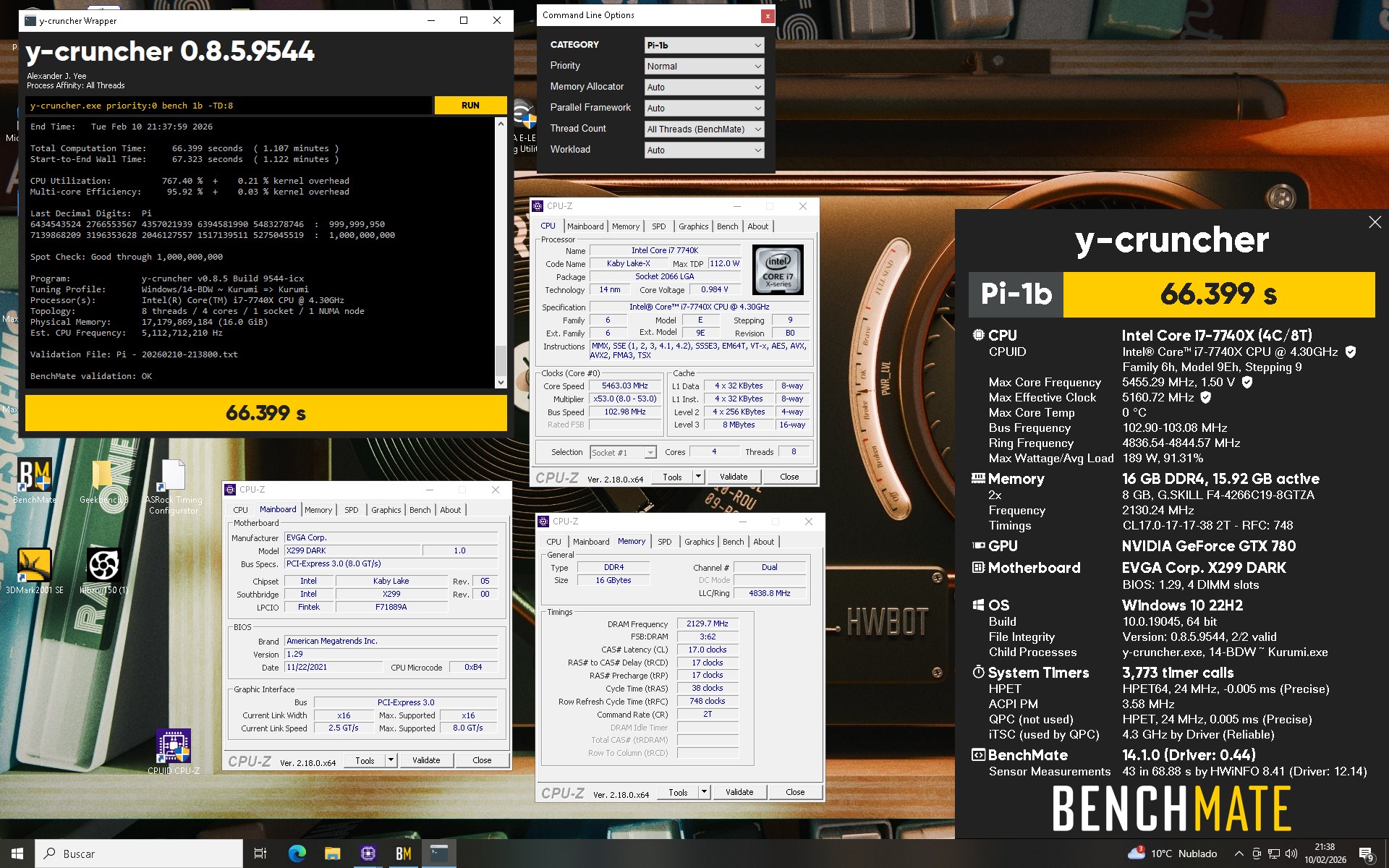Click the Task View taskbar icon
1389x868 pixels.
[x=260, y=854]
